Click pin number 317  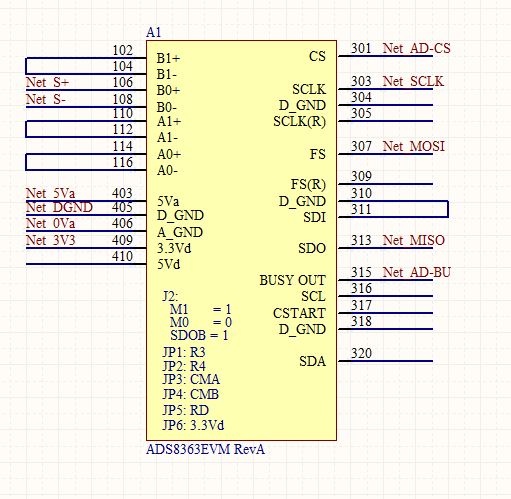pos(361,305)
